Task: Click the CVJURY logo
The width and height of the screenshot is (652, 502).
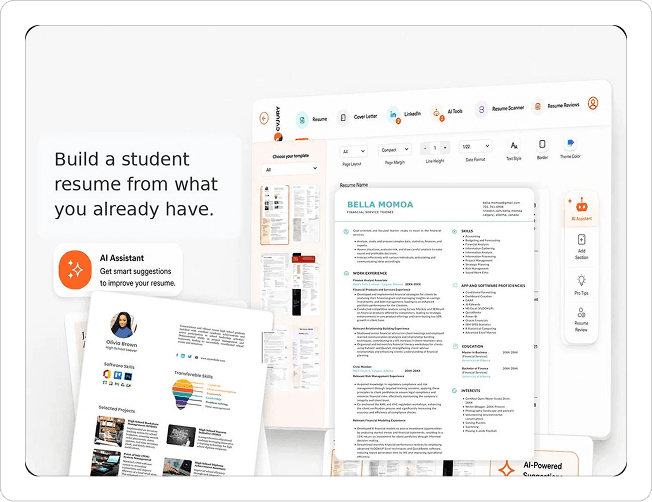Action: click(x=278, y=124)
